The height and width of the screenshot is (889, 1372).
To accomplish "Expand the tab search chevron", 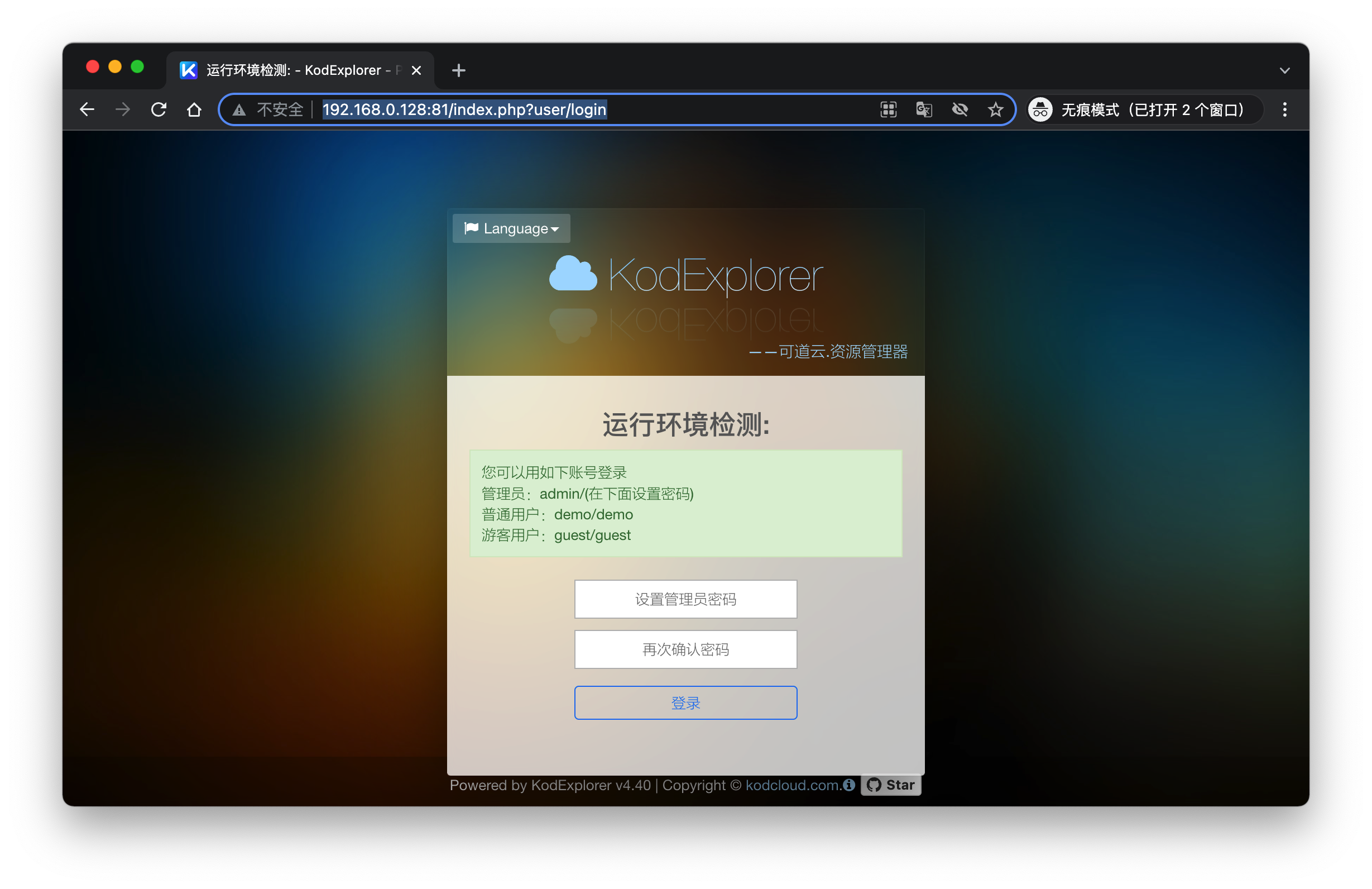I will [x=1284, y=70].
